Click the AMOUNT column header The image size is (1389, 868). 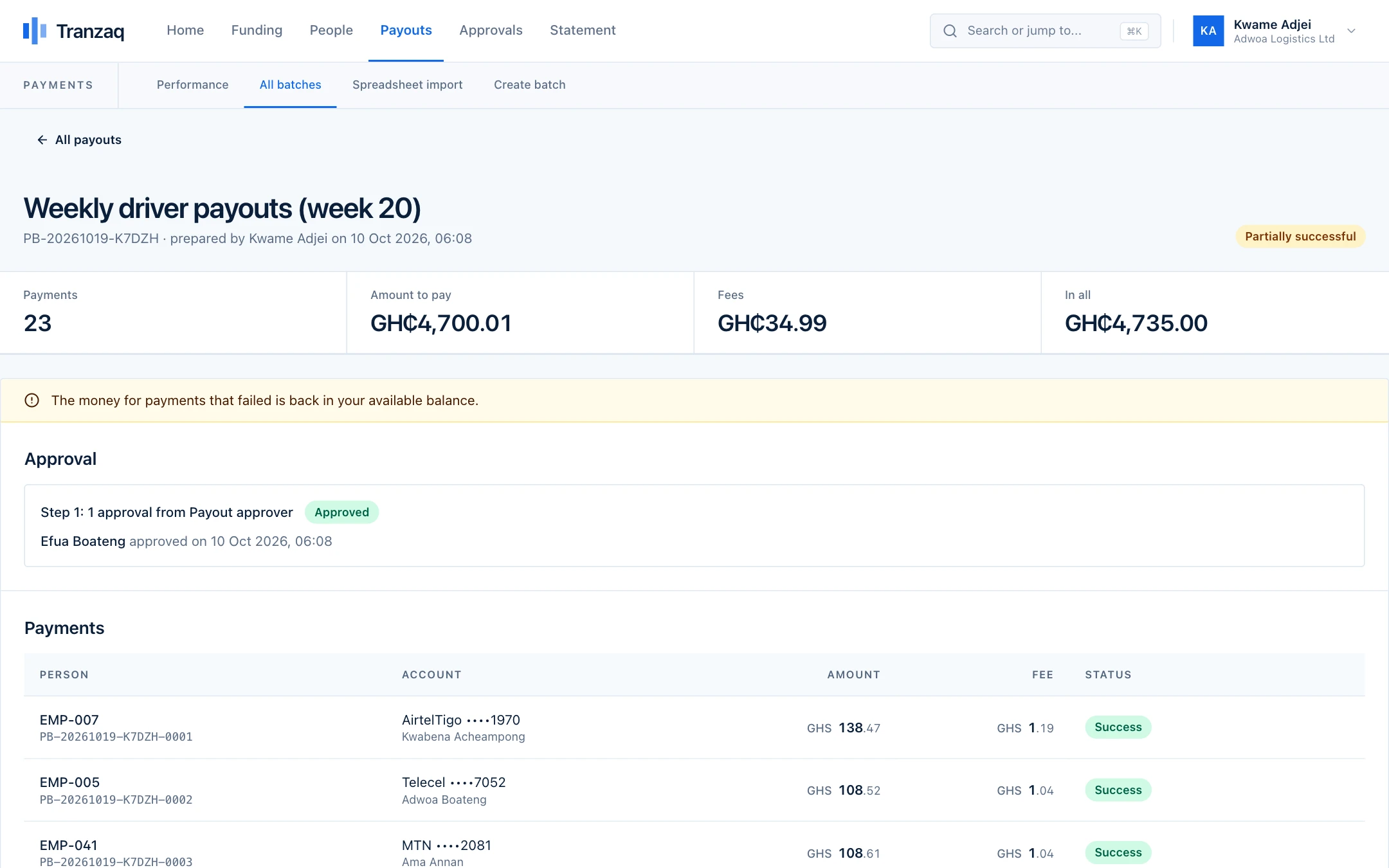click(853, 675)
